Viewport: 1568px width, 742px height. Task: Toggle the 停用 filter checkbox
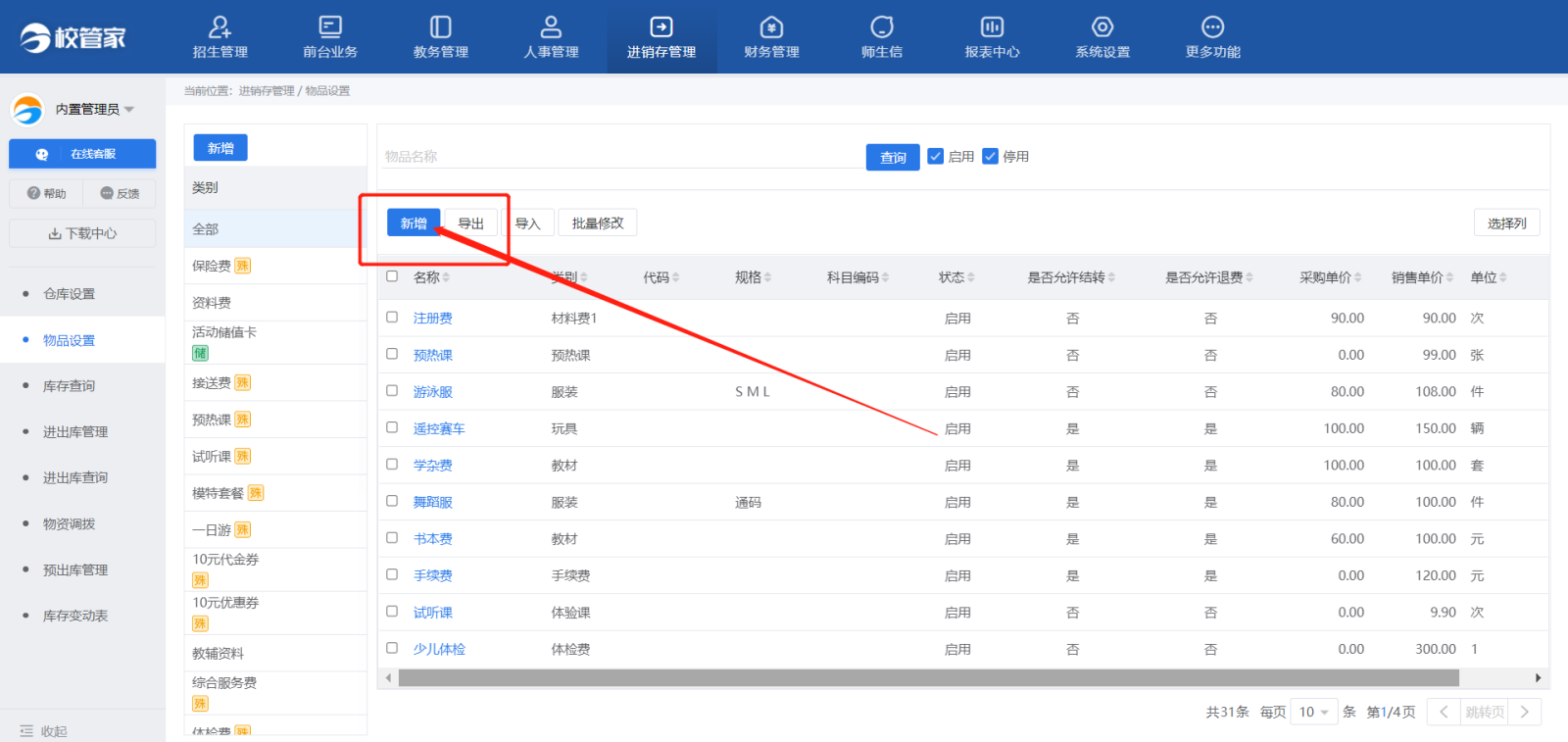coord(990,156)
